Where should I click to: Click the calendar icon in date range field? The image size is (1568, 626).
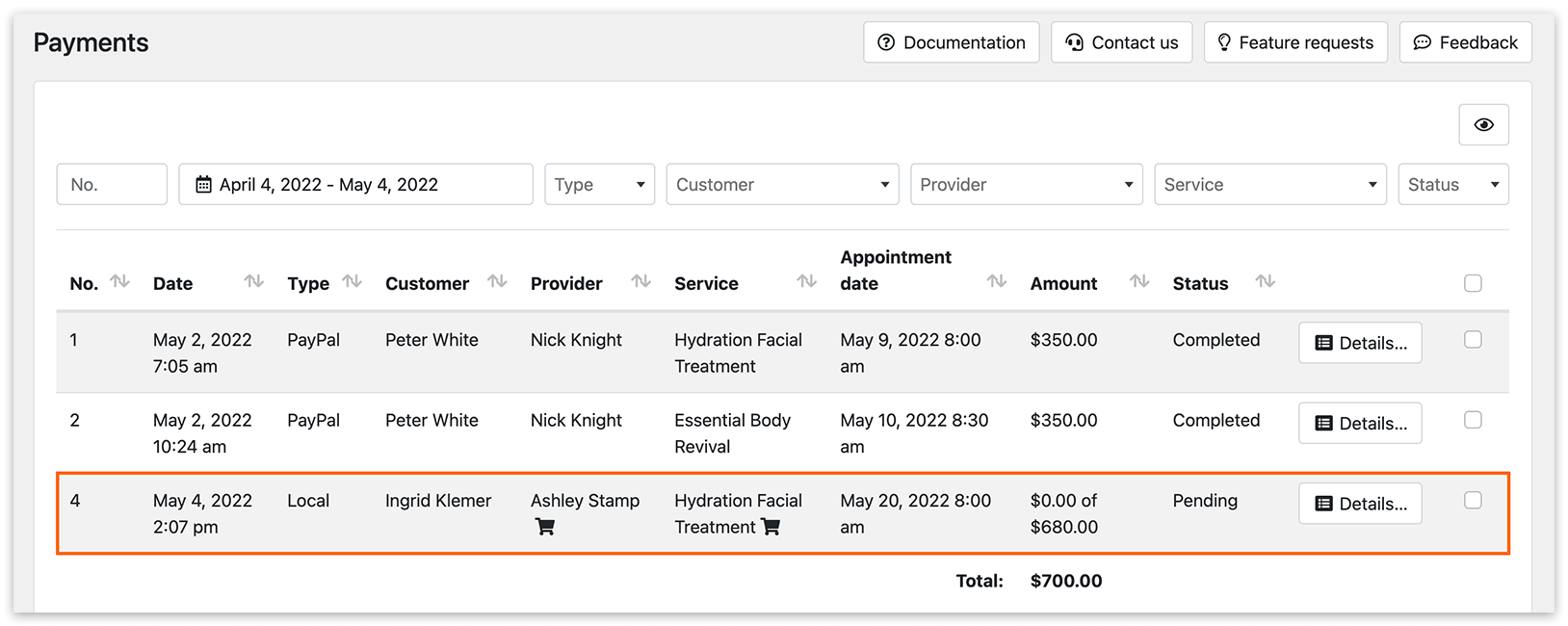tap(203, 184)
